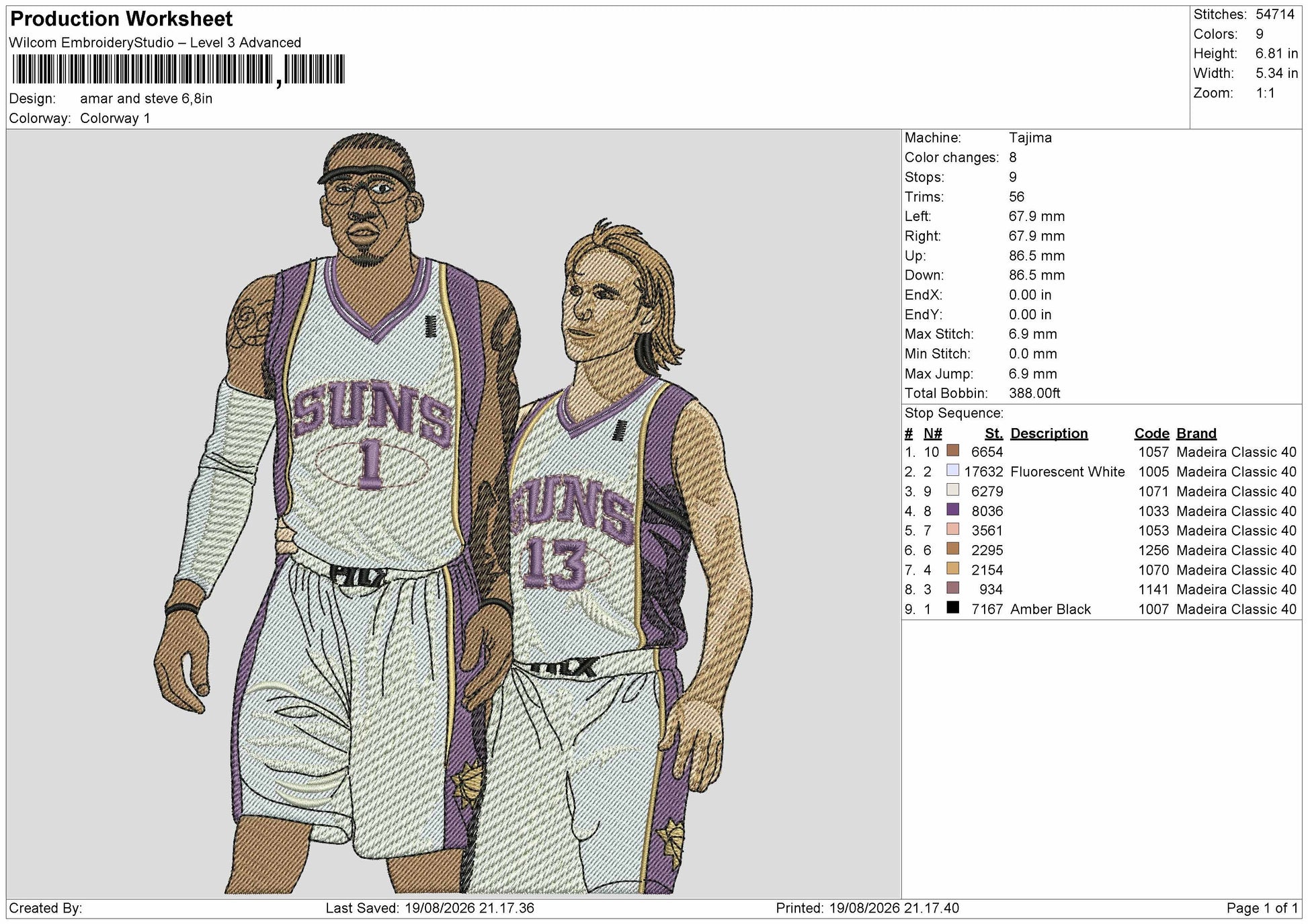Select the "Amber Black" description
1308x924 pixels.
coord(1051,610)
